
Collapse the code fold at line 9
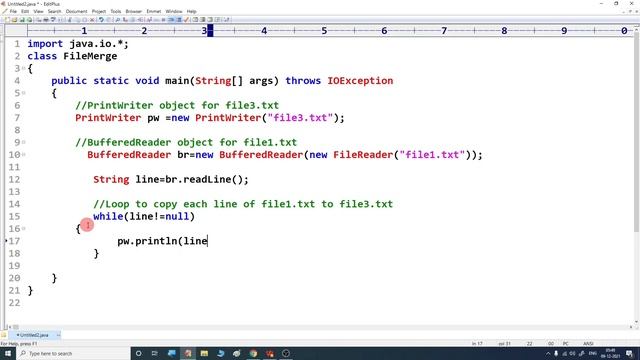(x=24, y=142)
